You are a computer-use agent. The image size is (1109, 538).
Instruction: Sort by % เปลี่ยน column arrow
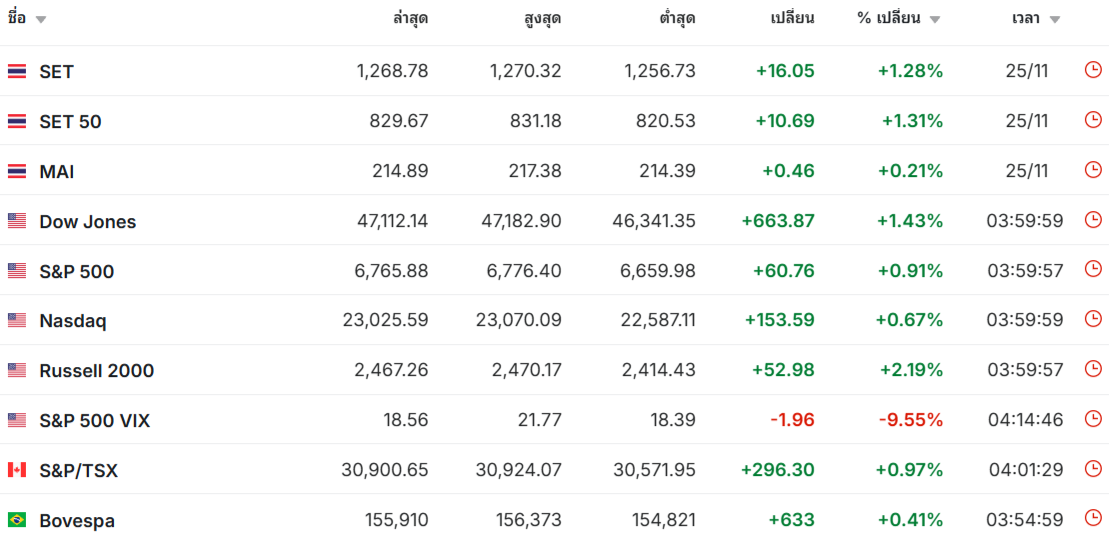pos(935,19)
